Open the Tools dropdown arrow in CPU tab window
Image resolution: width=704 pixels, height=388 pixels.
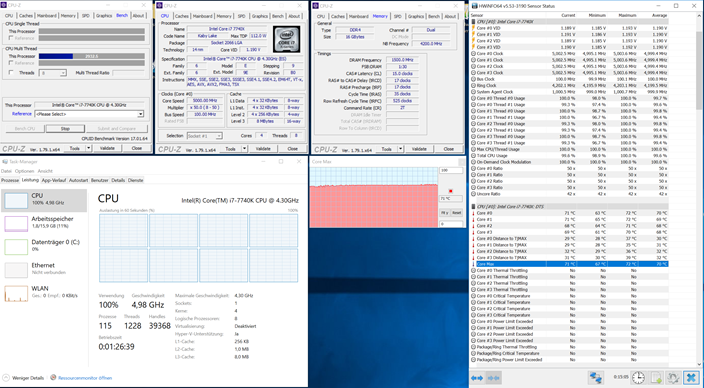pos(244,149)
